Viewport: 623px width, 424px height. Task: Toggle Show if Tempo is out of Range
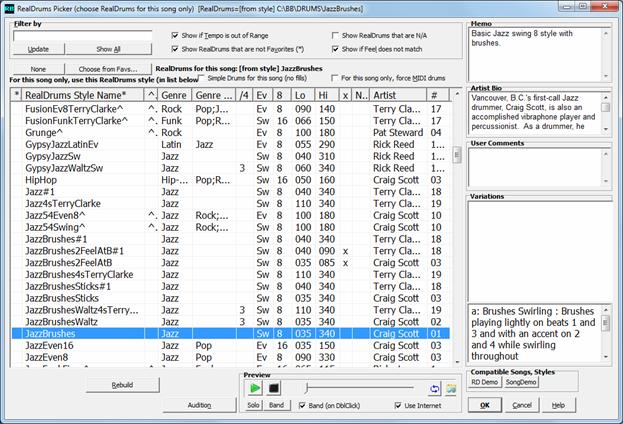175,35
